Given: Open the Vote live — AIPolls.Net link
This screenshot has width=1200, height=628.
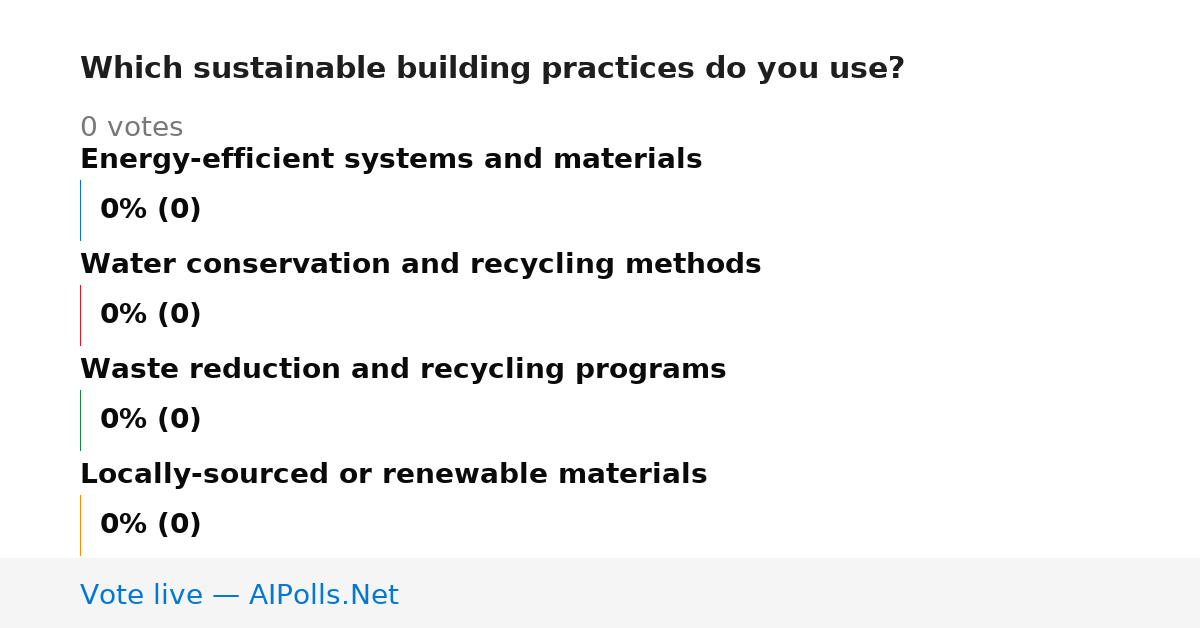Looking at the screenshot, I should click(x=239, y=595).
